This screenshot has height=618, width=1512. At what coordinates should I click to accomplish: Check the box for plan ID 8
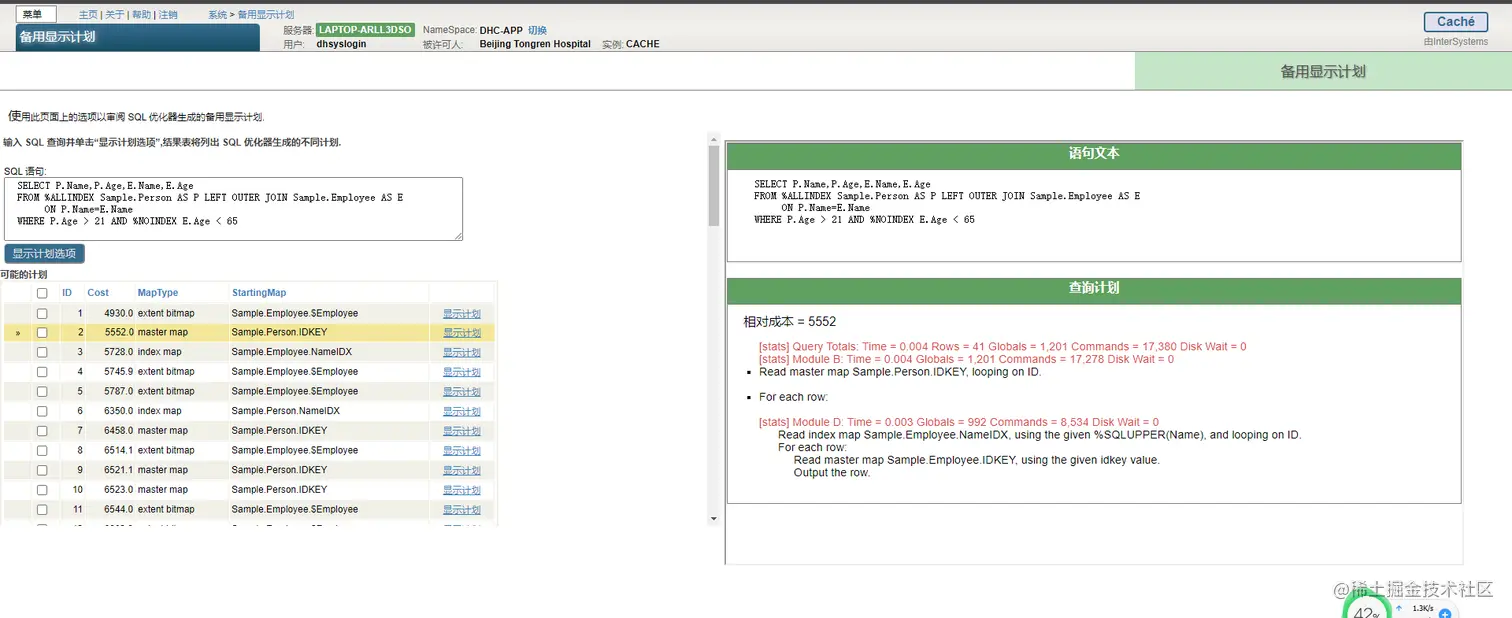click(x=42, y=450)
